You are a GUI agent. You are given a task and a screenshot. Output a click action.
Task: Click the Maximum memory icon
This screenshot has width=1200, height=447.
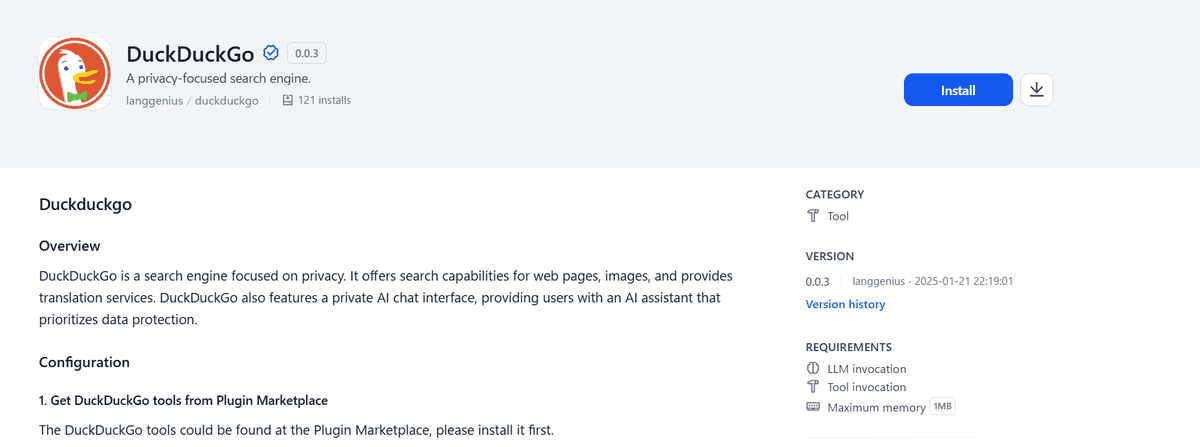pyautogui.click(x=813, y=407)
